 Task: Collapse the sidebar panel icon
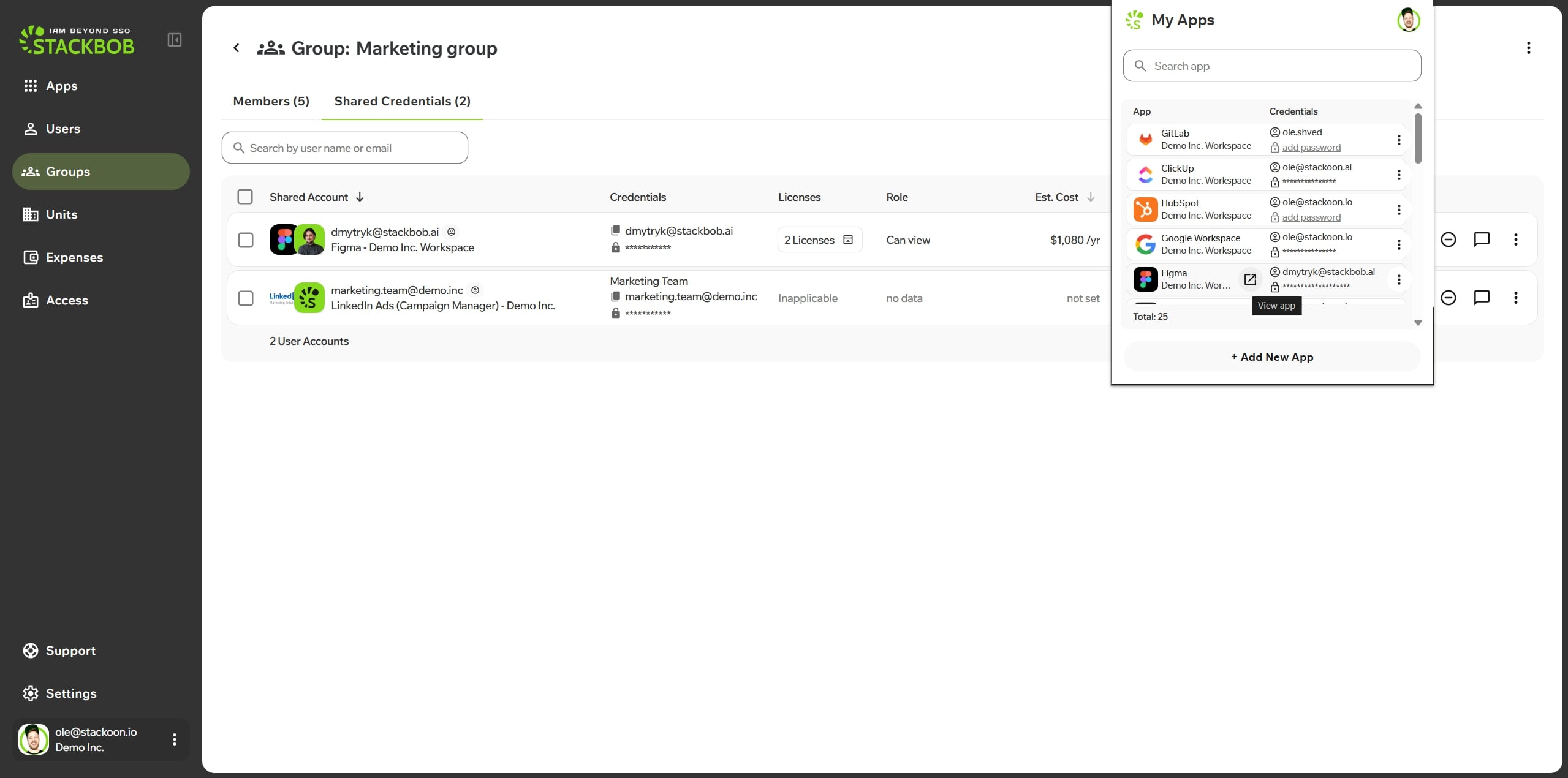(x=175, y=40)
